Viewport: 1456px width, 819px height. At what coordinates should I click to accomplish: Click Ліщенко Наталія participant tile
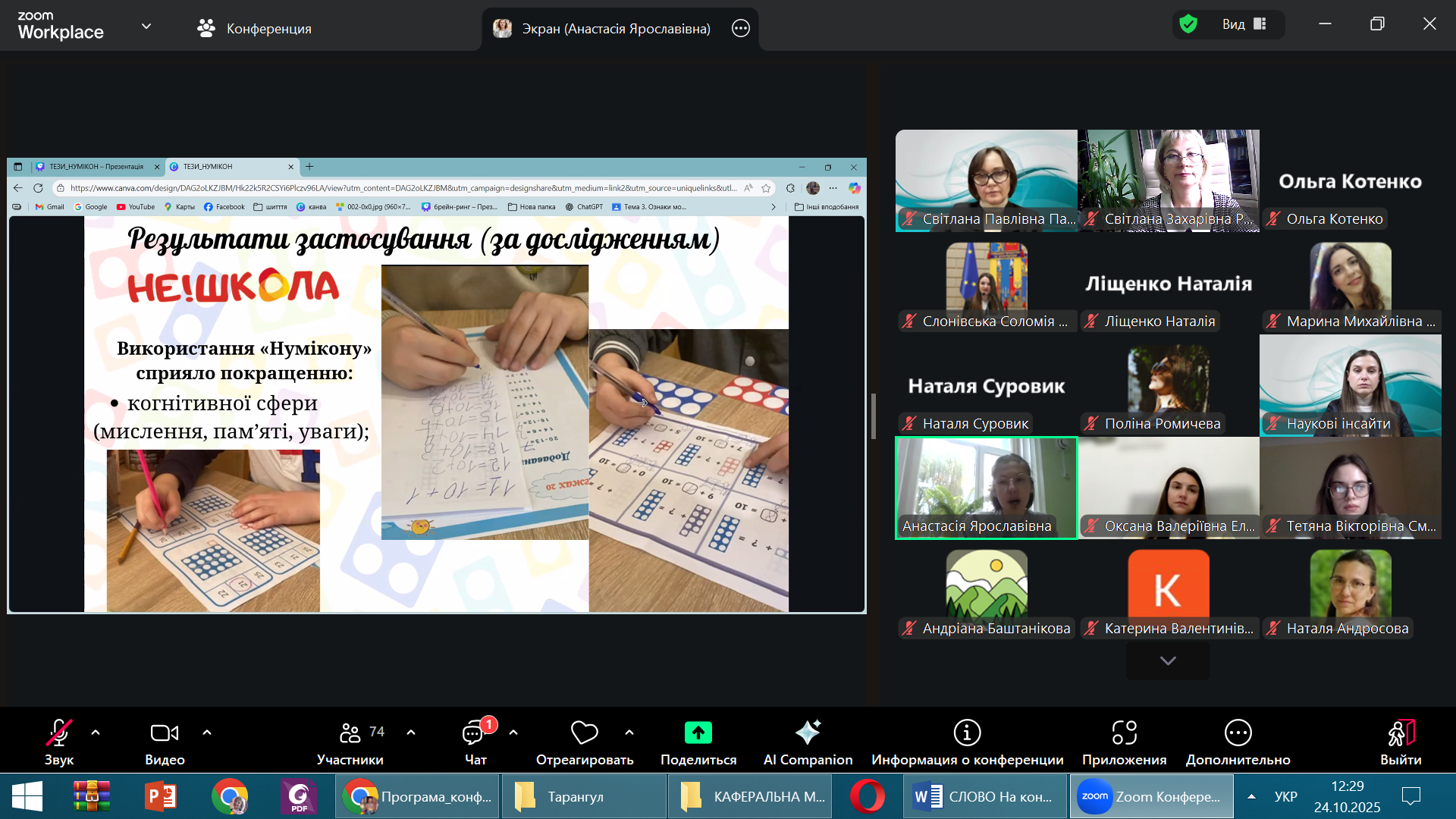[1169, 283]
